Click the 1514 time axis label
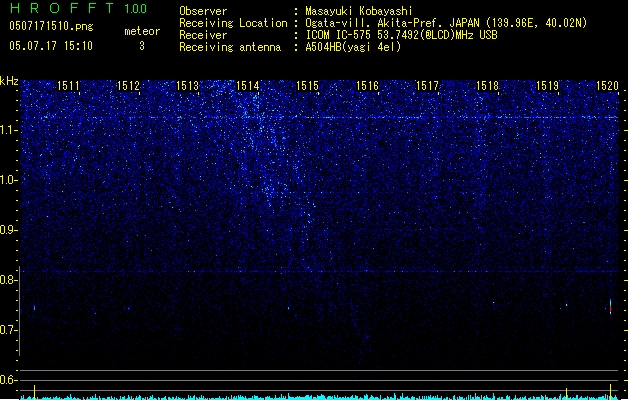Screen dimensions: 629x400 pos(248,86)
